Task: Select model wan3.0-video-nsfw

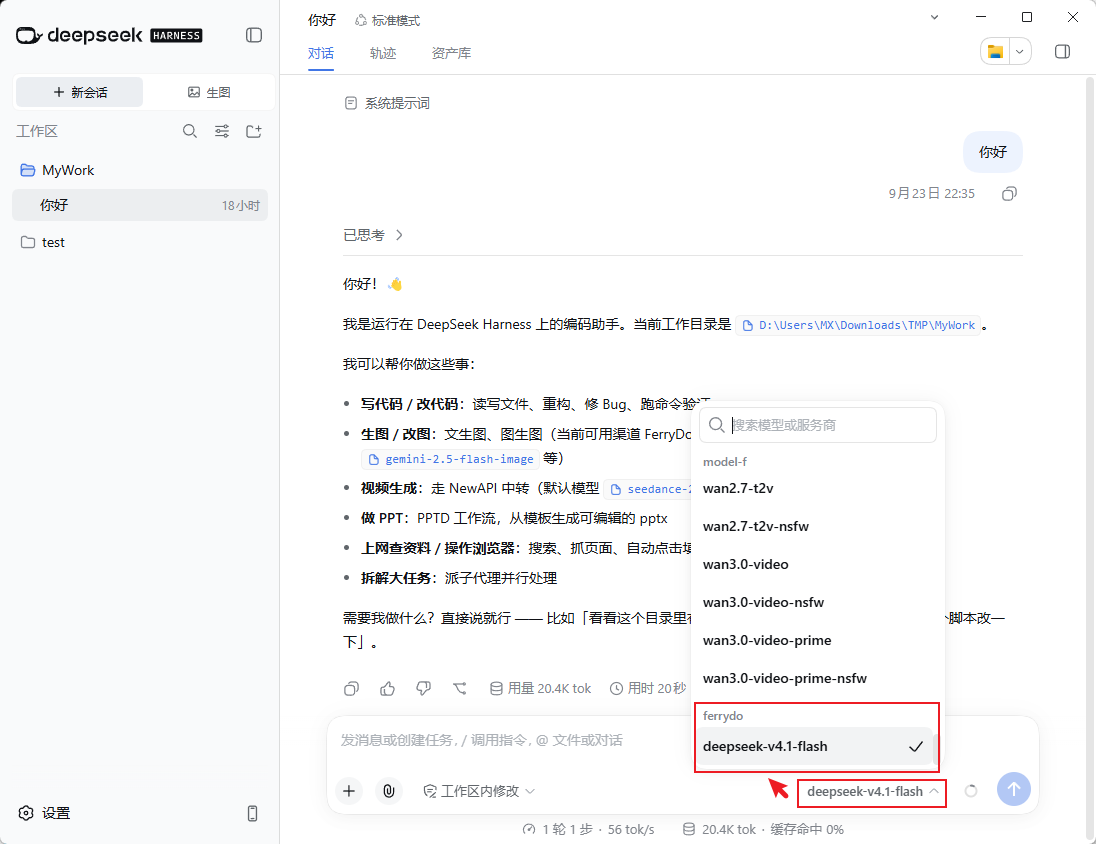Action: tap(818, 602)
